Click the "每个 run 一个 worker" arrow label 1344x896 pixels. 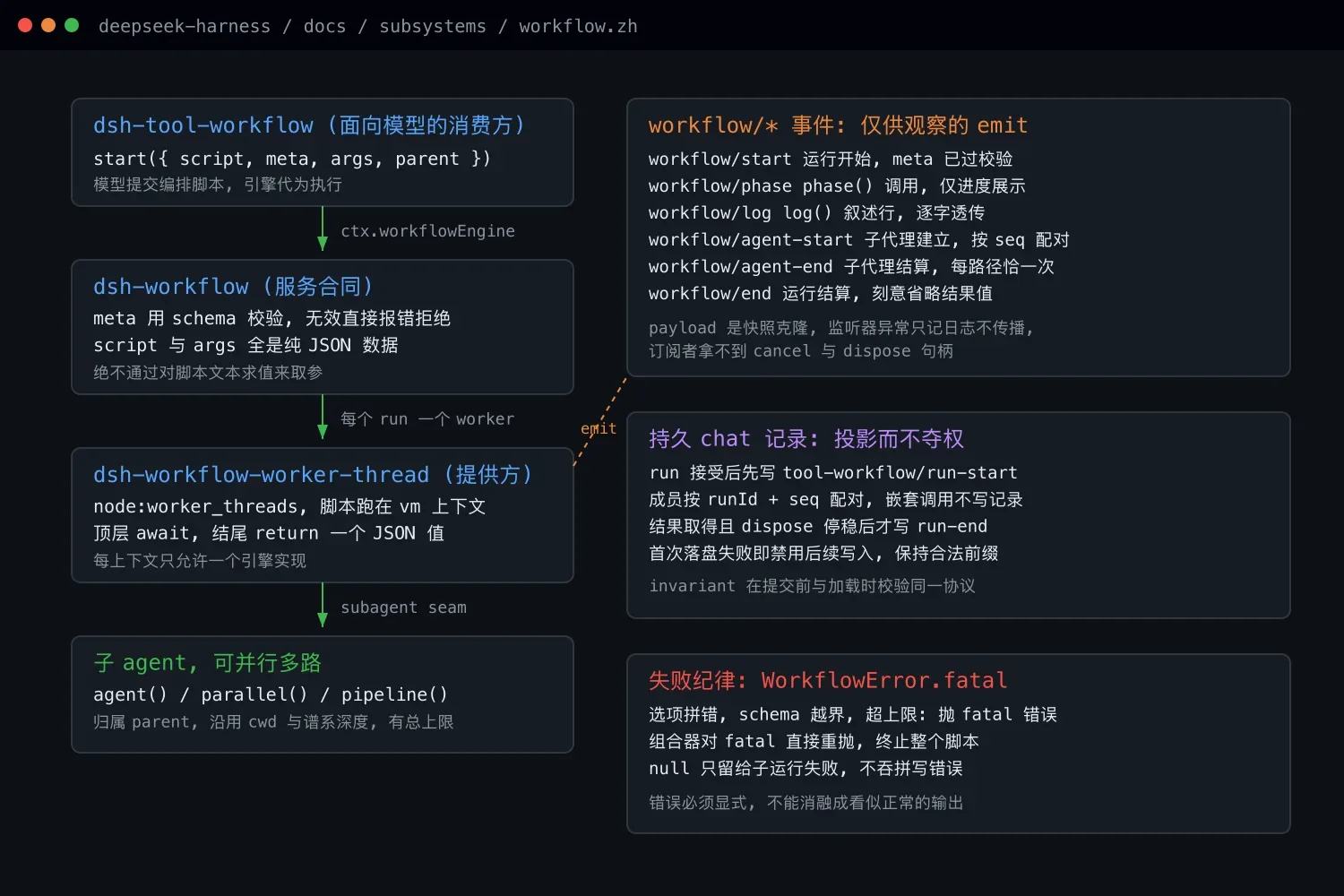pos(427,419)
